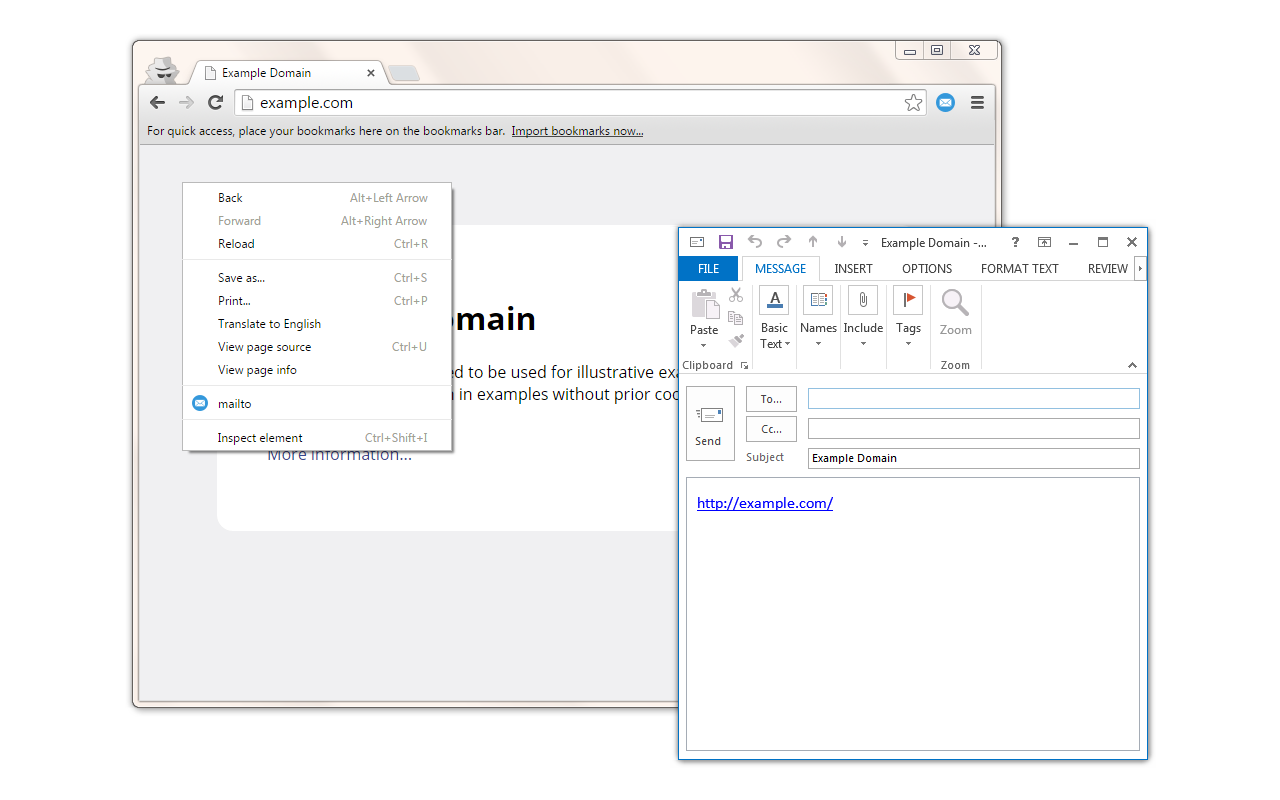Open the Tags flag dropdown
This screenshot has width=1280, height=800.
pos(908,318)
